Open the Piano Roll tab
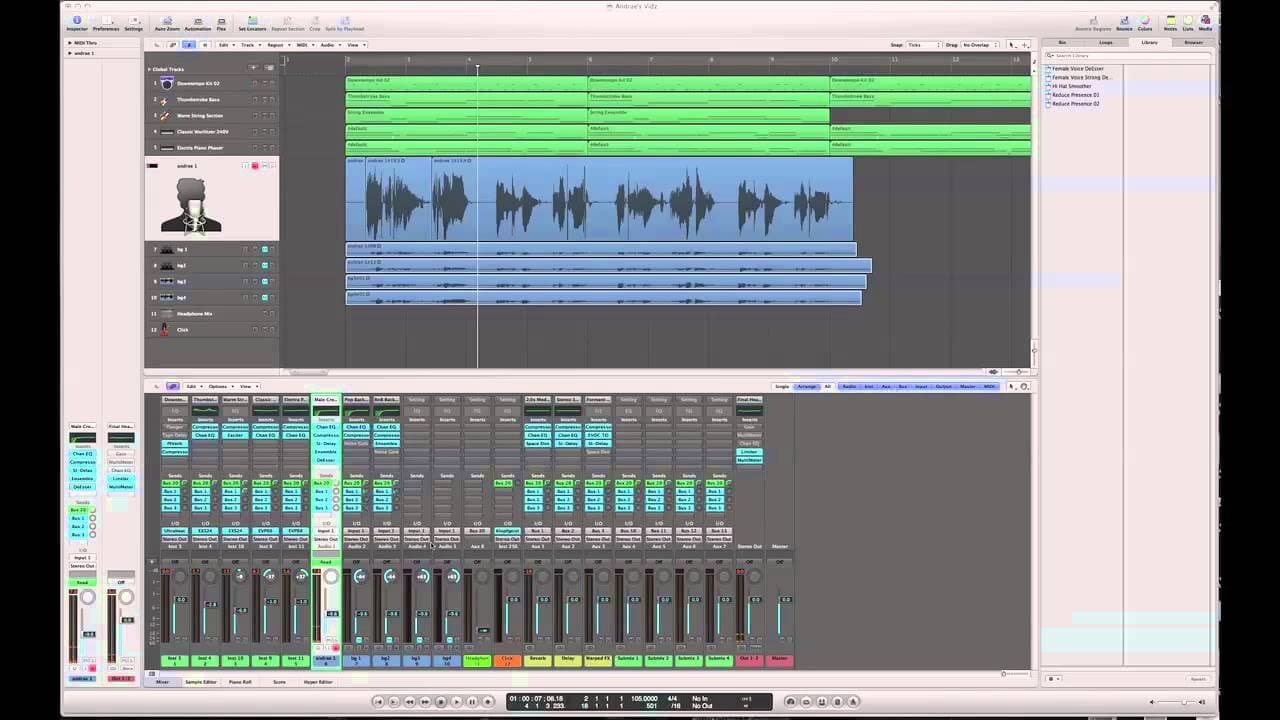This screenshot has width=1280, height=720. pos(240,682)
